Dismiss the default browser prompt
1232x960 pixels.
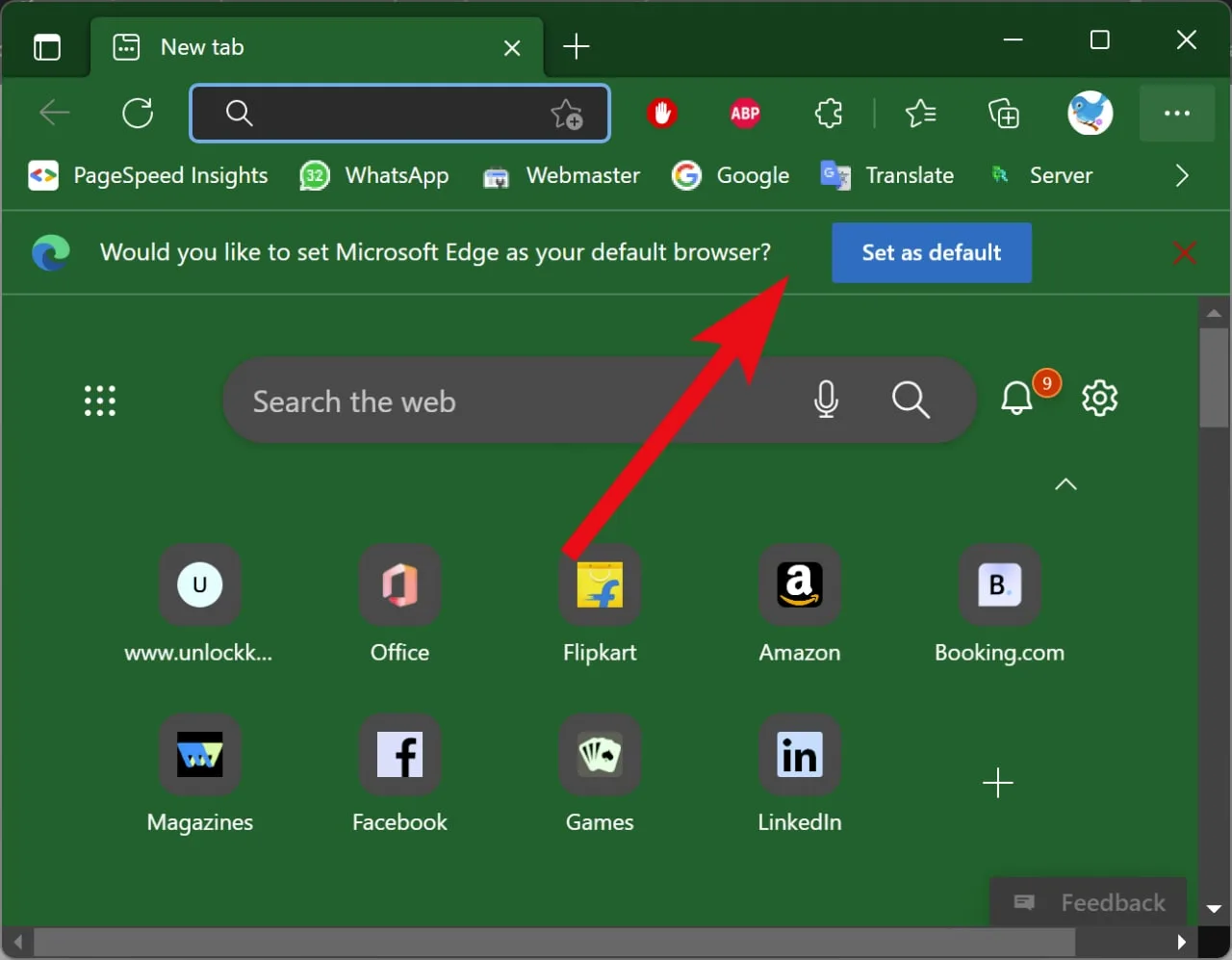(1185, 252)
